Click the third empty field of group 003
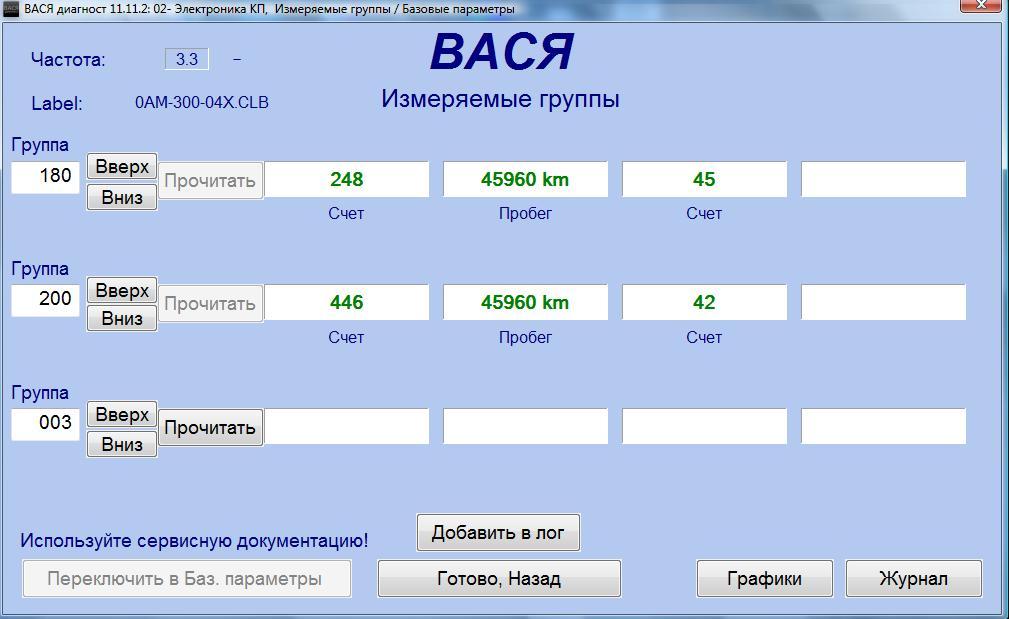 click(x=704, y=426)
